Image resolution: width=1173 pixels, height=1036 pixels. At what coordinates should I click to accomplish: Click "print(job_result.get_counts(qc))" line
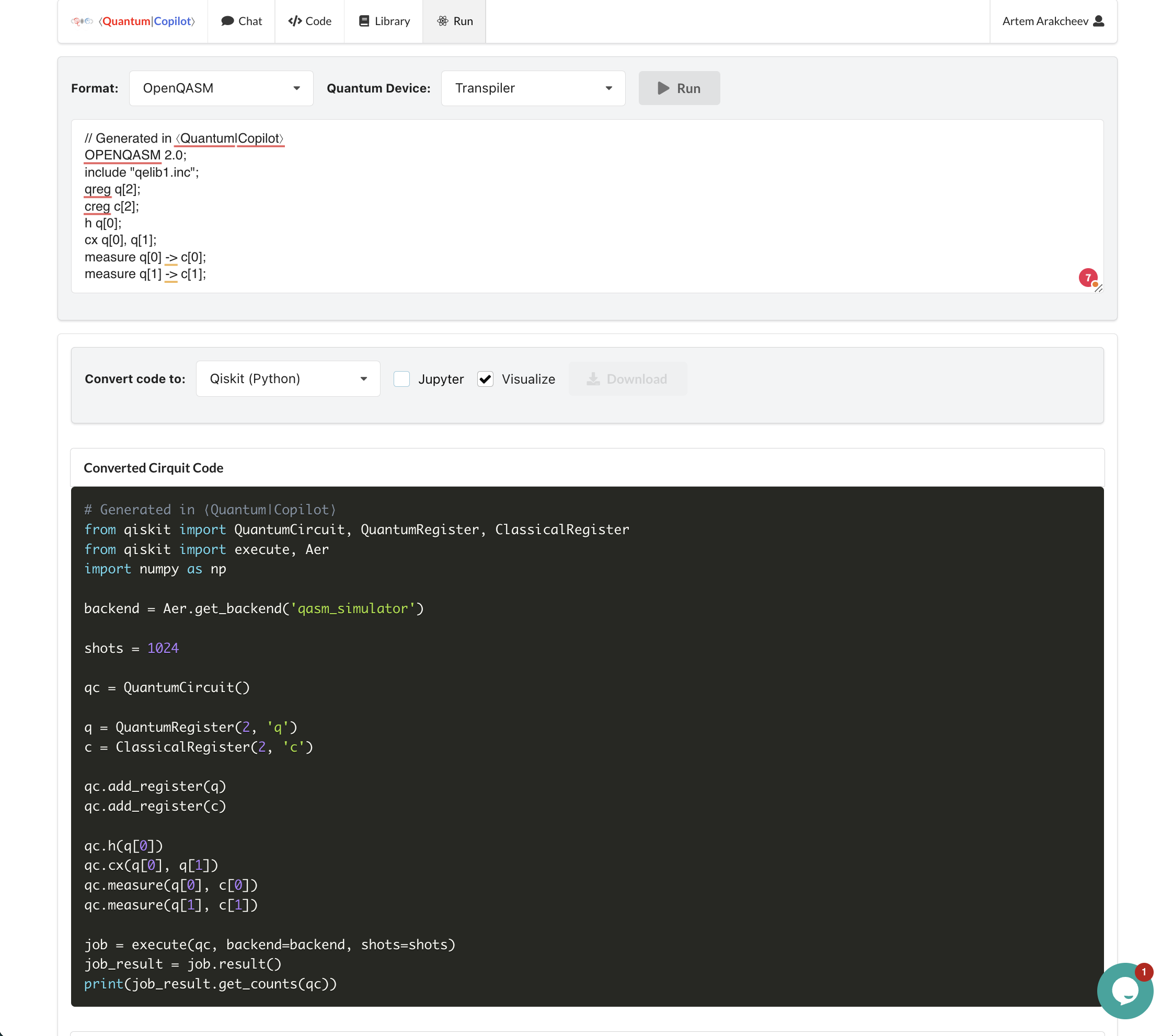pos(210,984)
